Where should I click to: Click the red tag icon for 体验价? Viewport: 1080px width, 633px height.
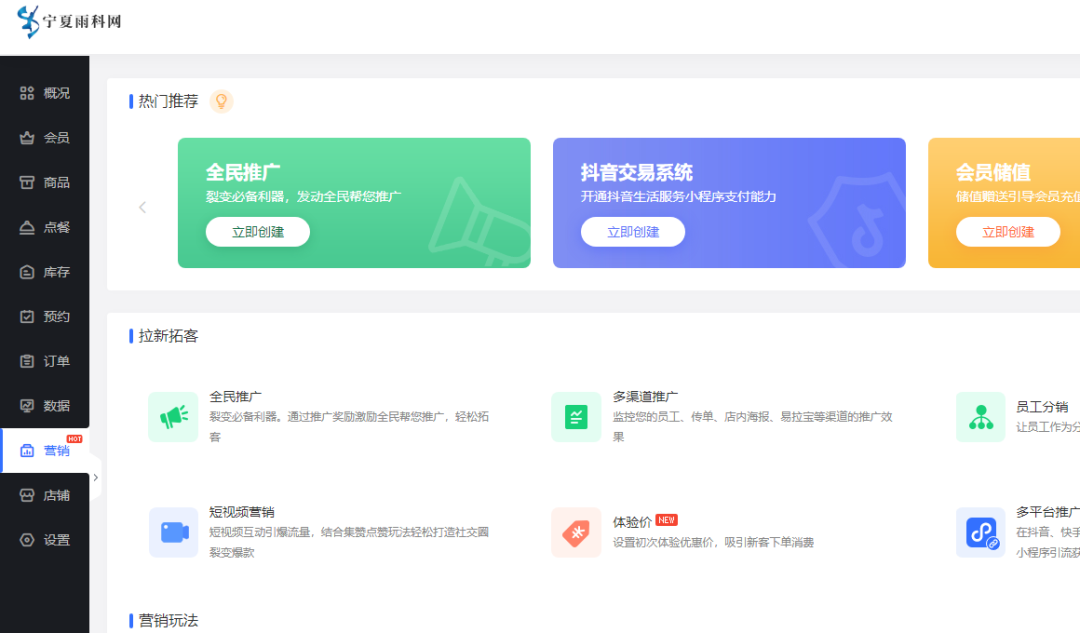coord(576,532)
